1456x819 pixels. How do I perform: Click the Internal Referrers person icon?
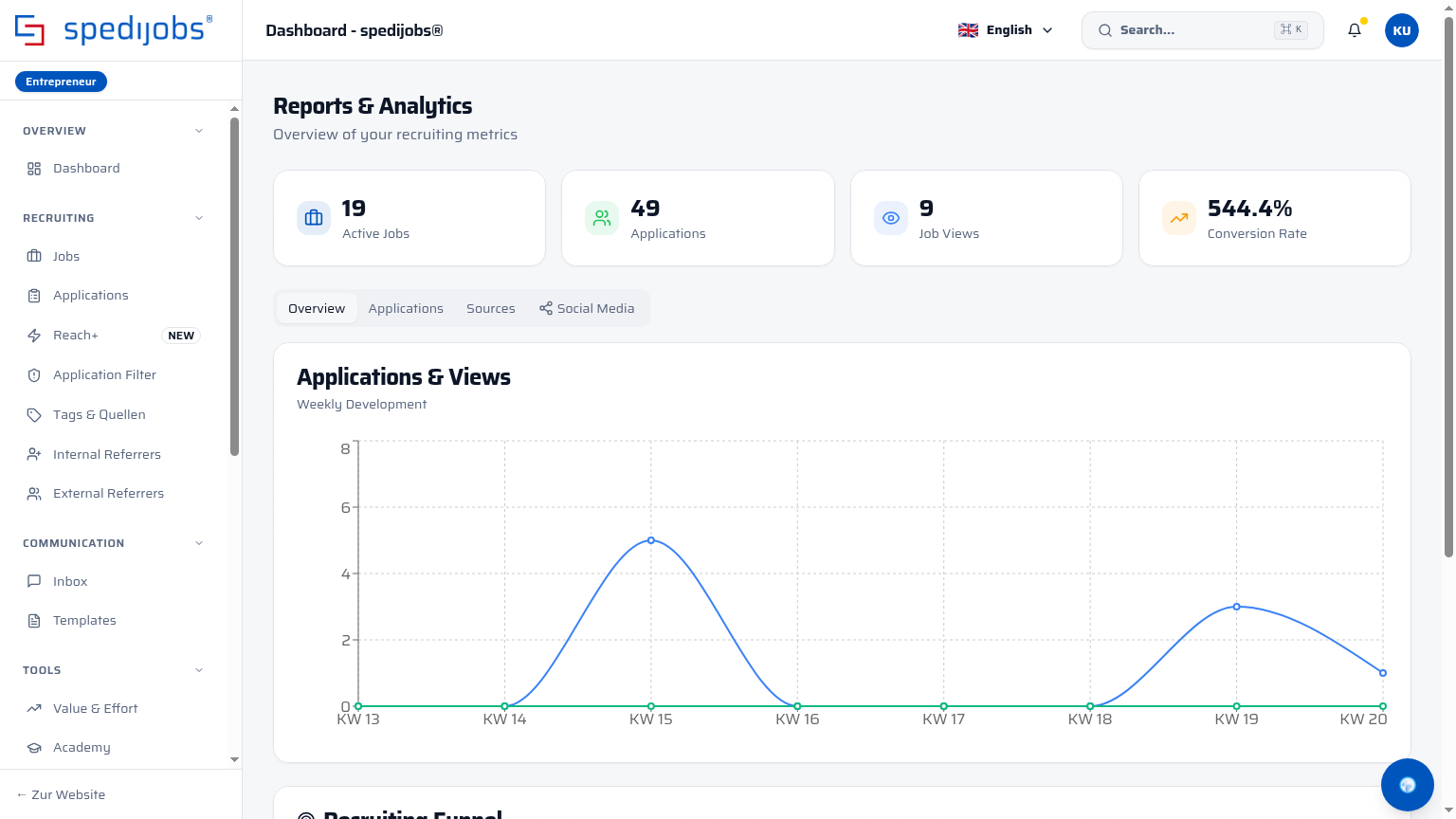34,455
